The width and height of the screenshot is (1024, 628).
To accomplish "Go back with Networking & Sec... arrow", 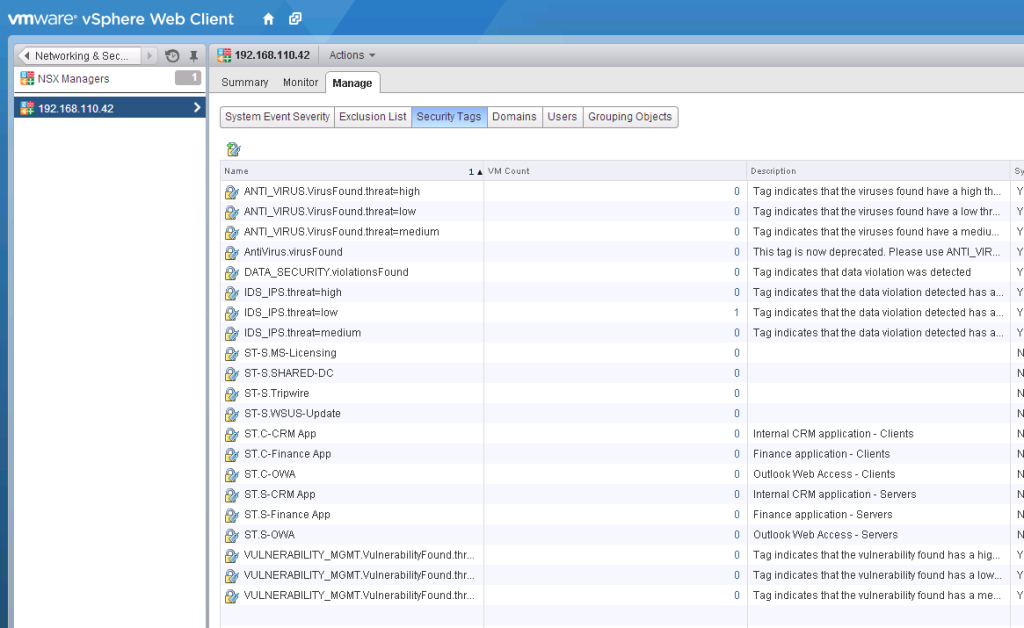I will tap(27, 55).
